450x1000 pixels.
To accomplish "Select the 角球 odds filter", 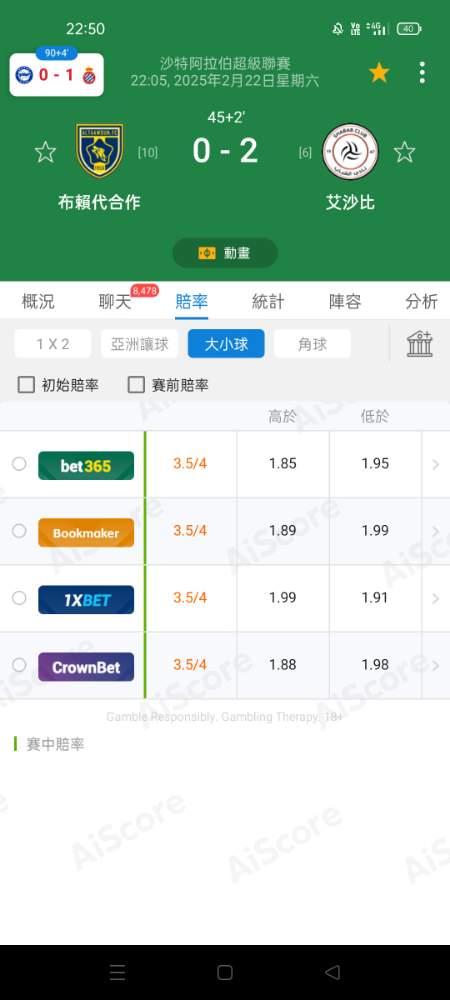I will pos(312,344).
